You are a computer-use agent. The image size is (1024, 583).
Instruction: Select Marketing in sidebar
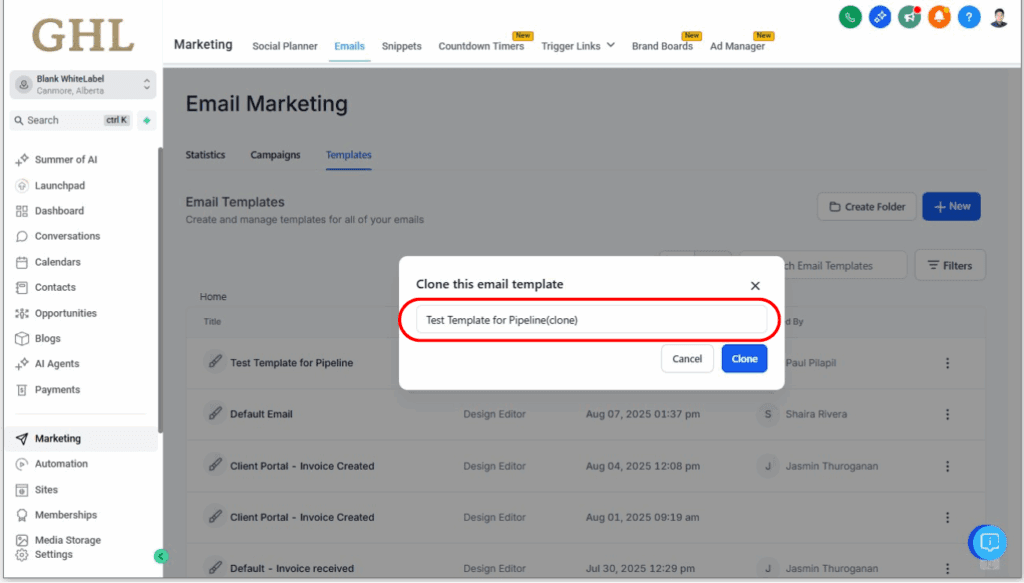(81, 439)
